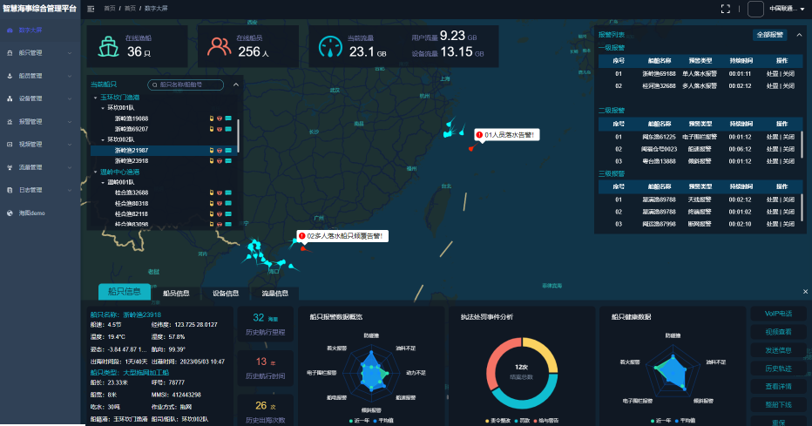Viewport: 812px width, 426px height.
Task: Open the 数字大屏 dashboard icon in sidebar
Action: 10,30
